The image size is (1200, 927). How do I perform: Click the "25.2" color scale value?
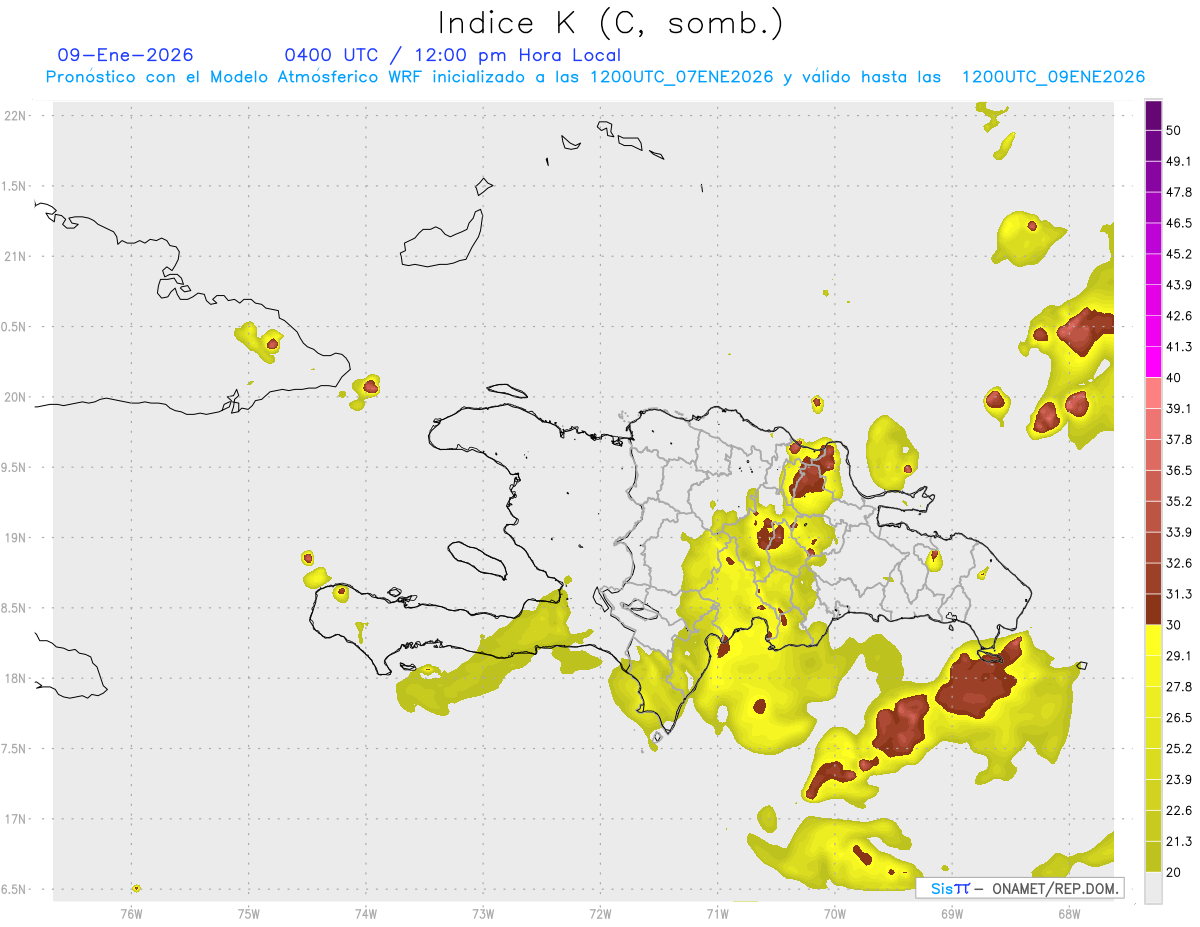pos(1179,749)
